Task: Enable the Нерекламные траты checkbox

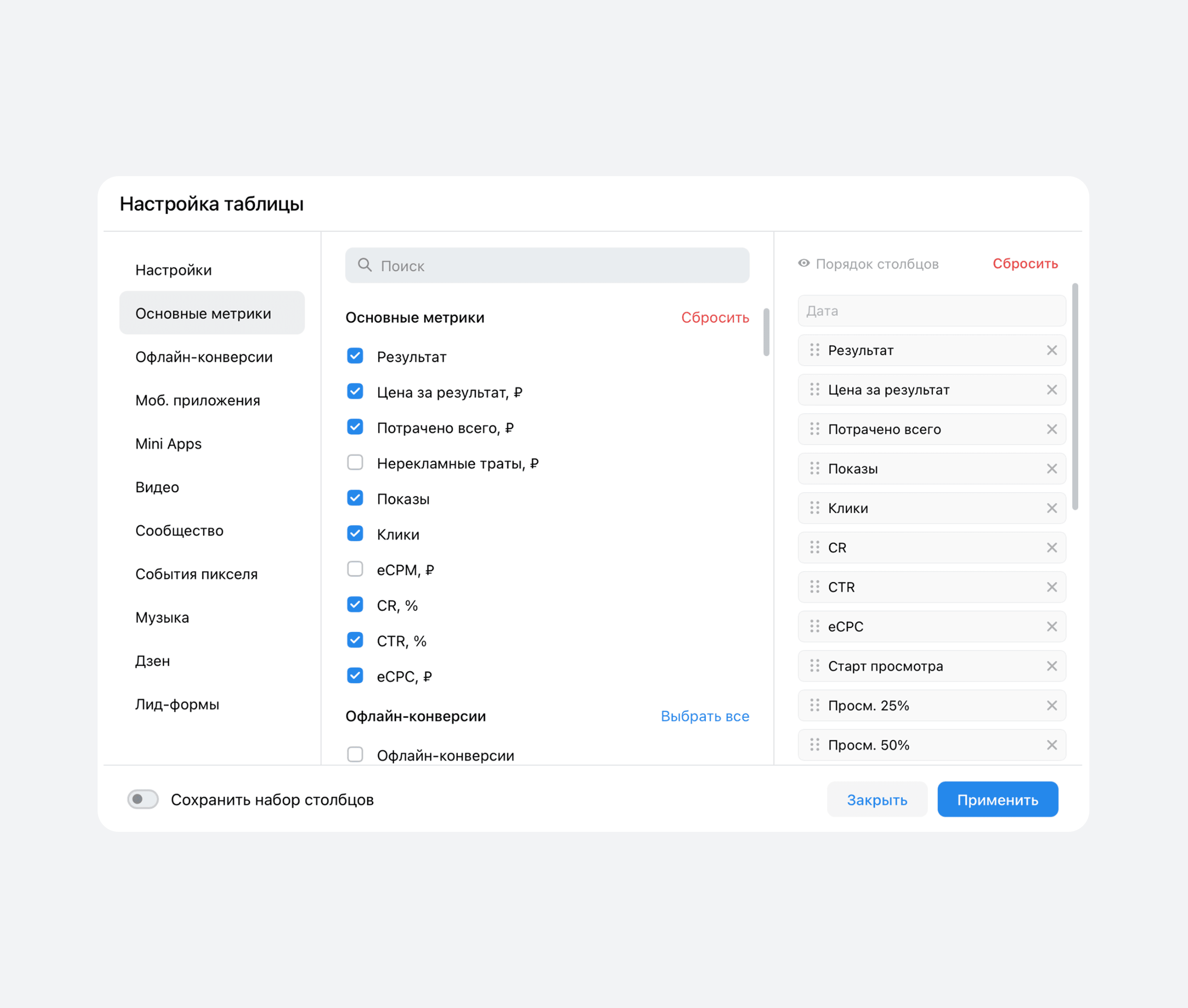Action: tap(355, 462)
